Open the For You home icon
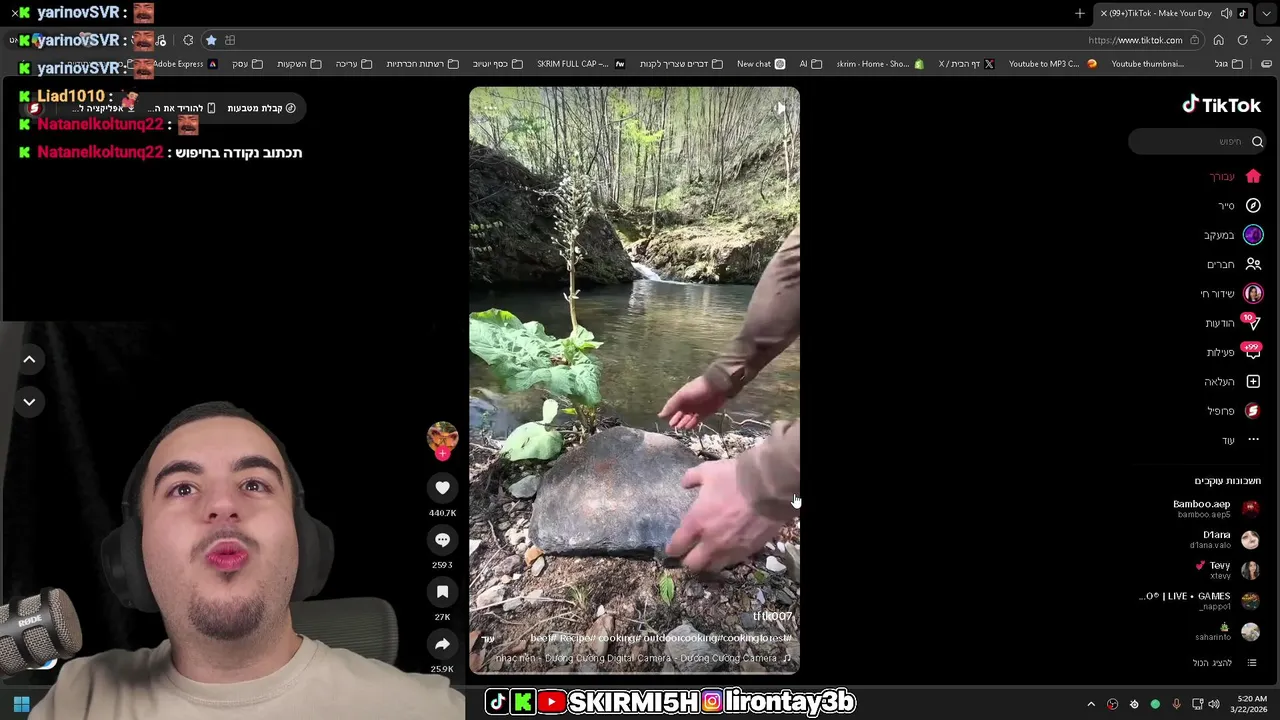Screen dimensions: 1280x720 tap(1253, 176)
